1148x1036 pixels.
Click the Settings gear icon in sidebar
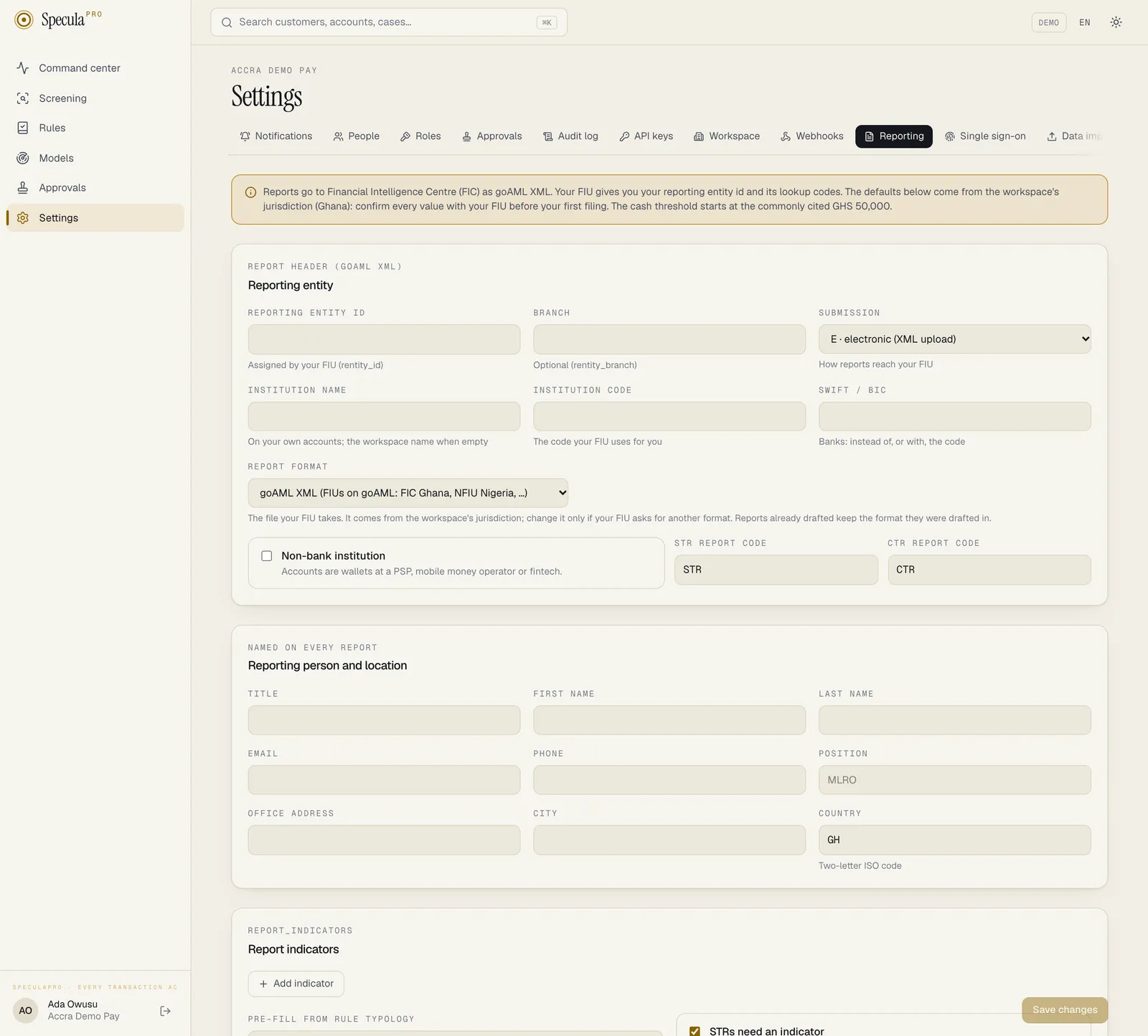point(23,218)
